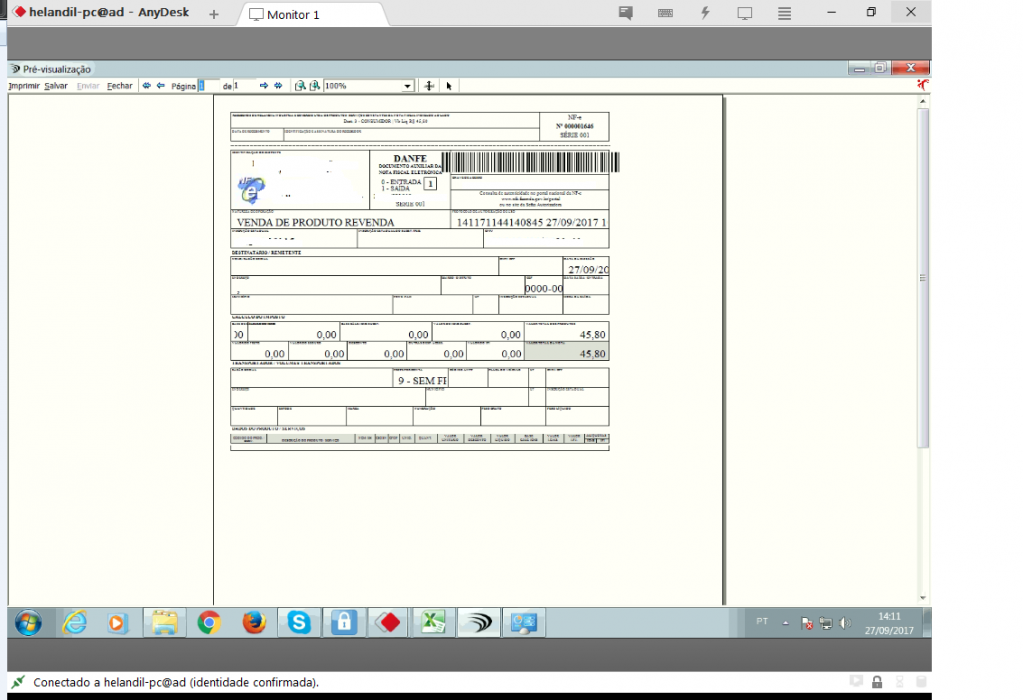1023x700 pixels.
Task: Click Imprimir to print the DANFE
Action: point(24,85)
